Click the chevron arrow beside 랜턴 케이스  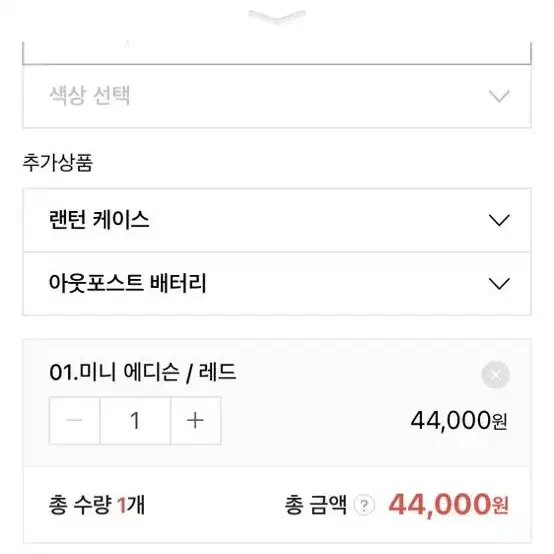(499, 220)
